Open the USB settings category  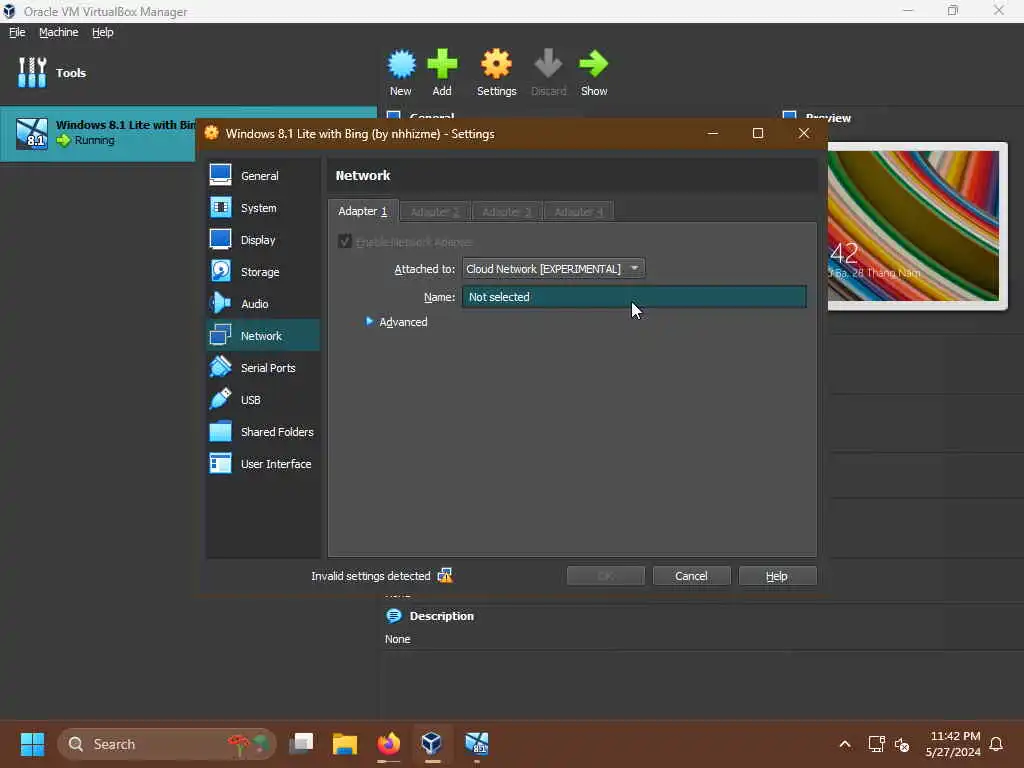pos(263,400)
